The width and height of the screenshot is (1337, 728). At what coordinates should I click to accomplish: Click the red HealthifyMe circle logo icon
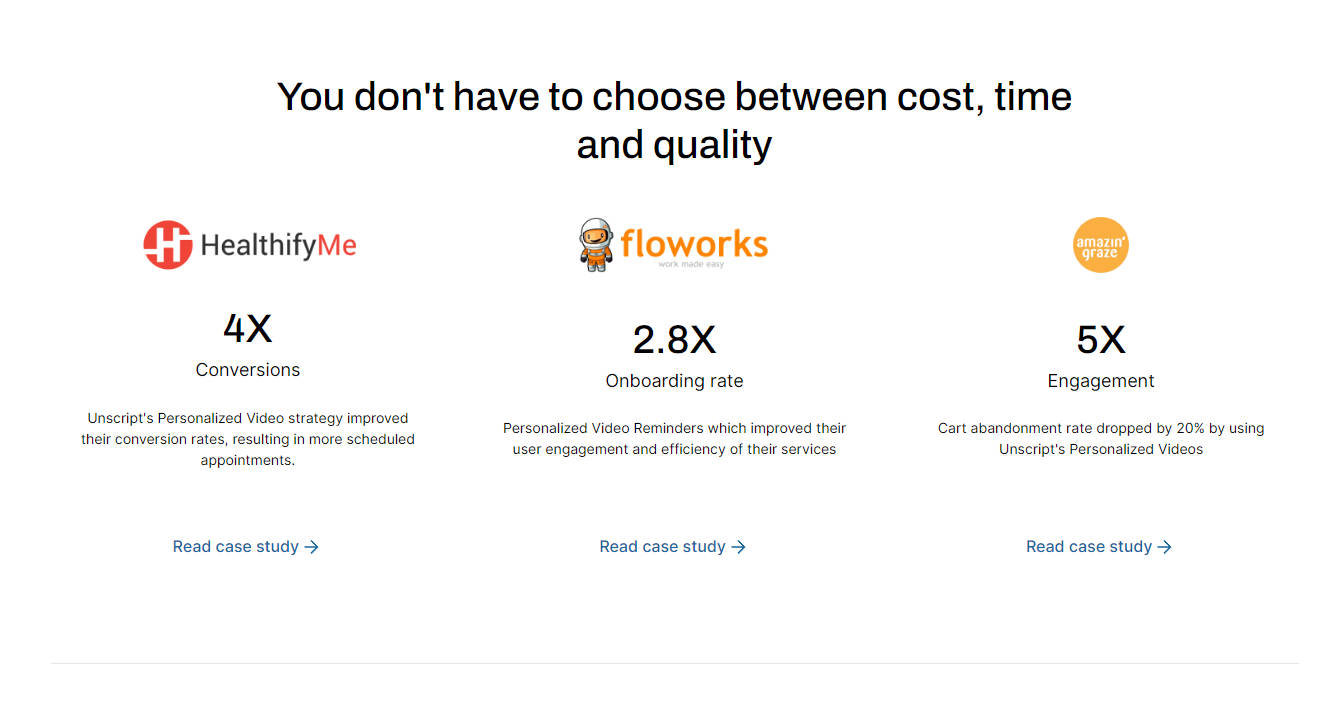(x=167, y=245)
